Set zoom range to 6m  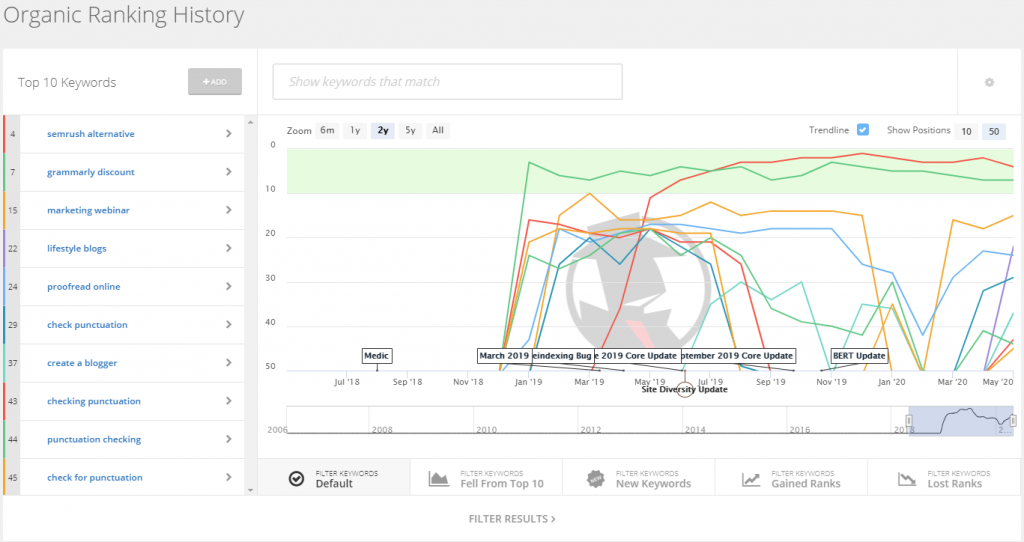pyautogui.click(x=327, y=130)
